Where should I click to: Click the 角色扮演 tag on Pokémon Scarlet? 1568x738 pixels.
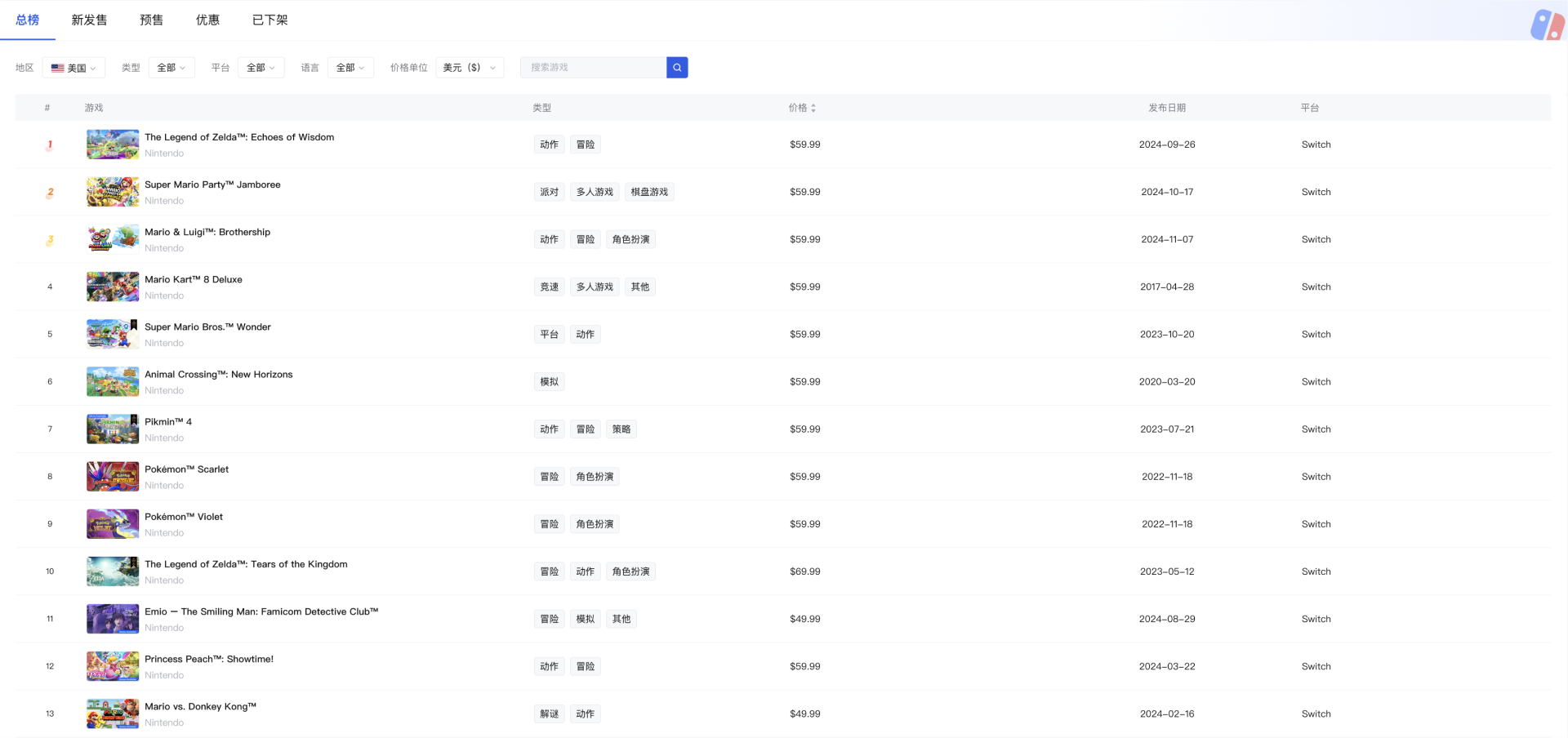coord(595,477)
